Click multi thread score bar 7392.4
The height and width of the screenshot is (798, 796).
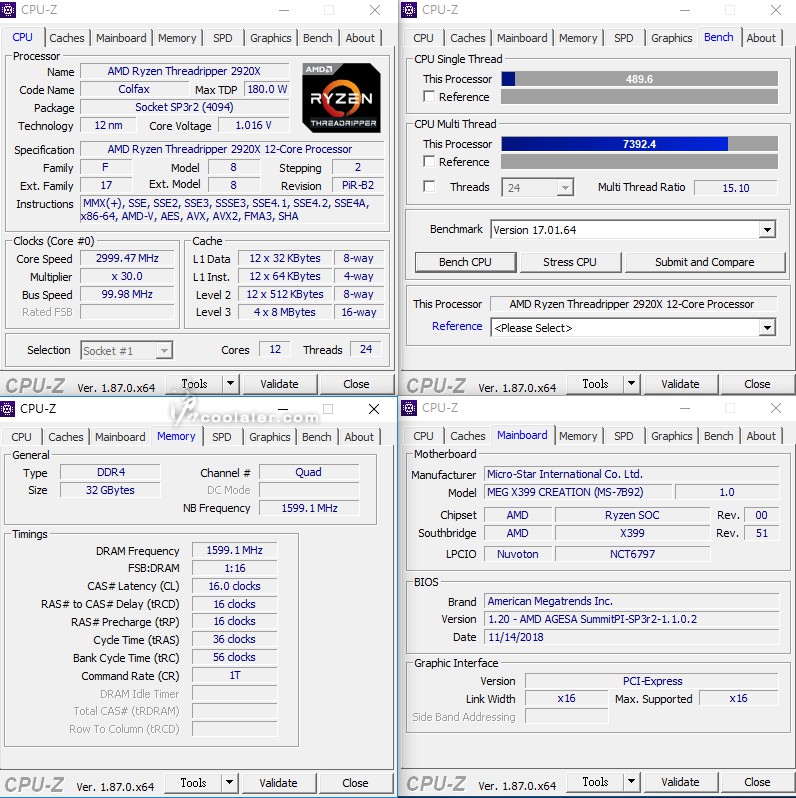pyautogui.click(x=639, y=144)
